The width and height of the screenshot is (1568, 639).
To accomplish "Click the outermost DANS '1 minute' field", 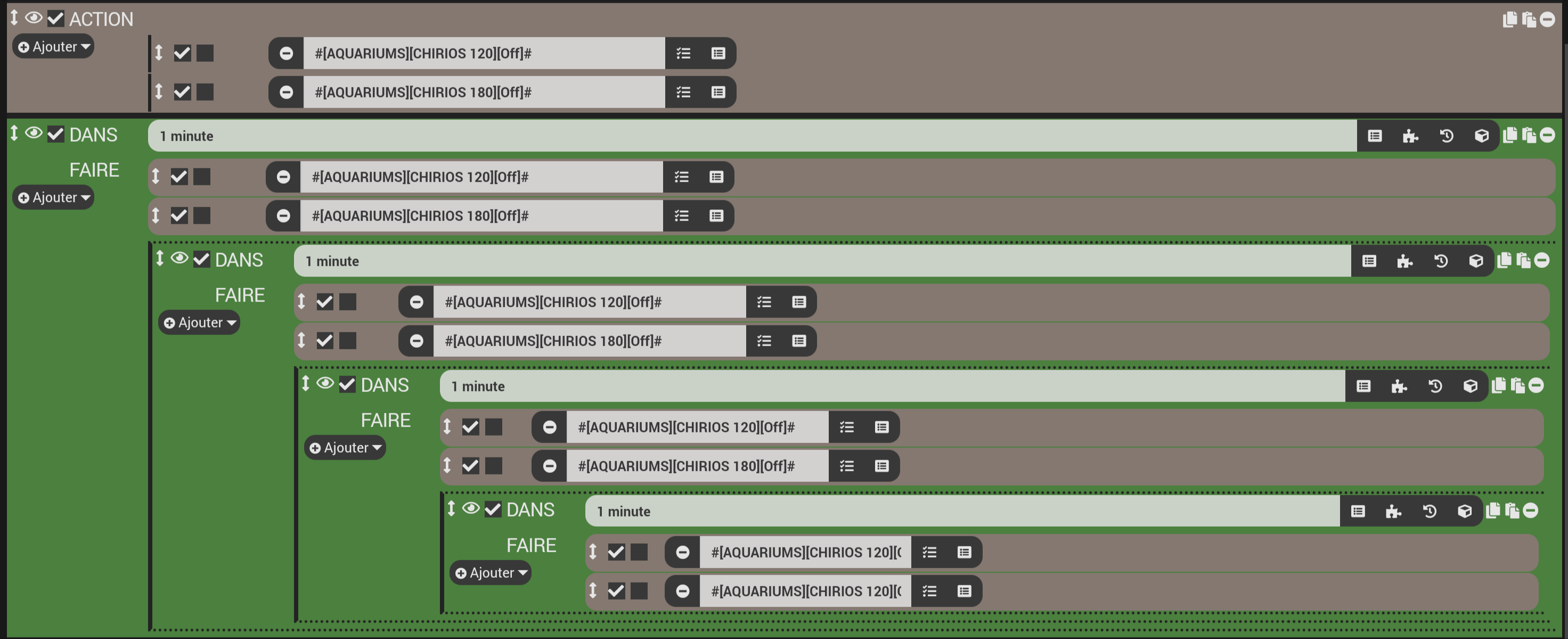I will (752, 136).
